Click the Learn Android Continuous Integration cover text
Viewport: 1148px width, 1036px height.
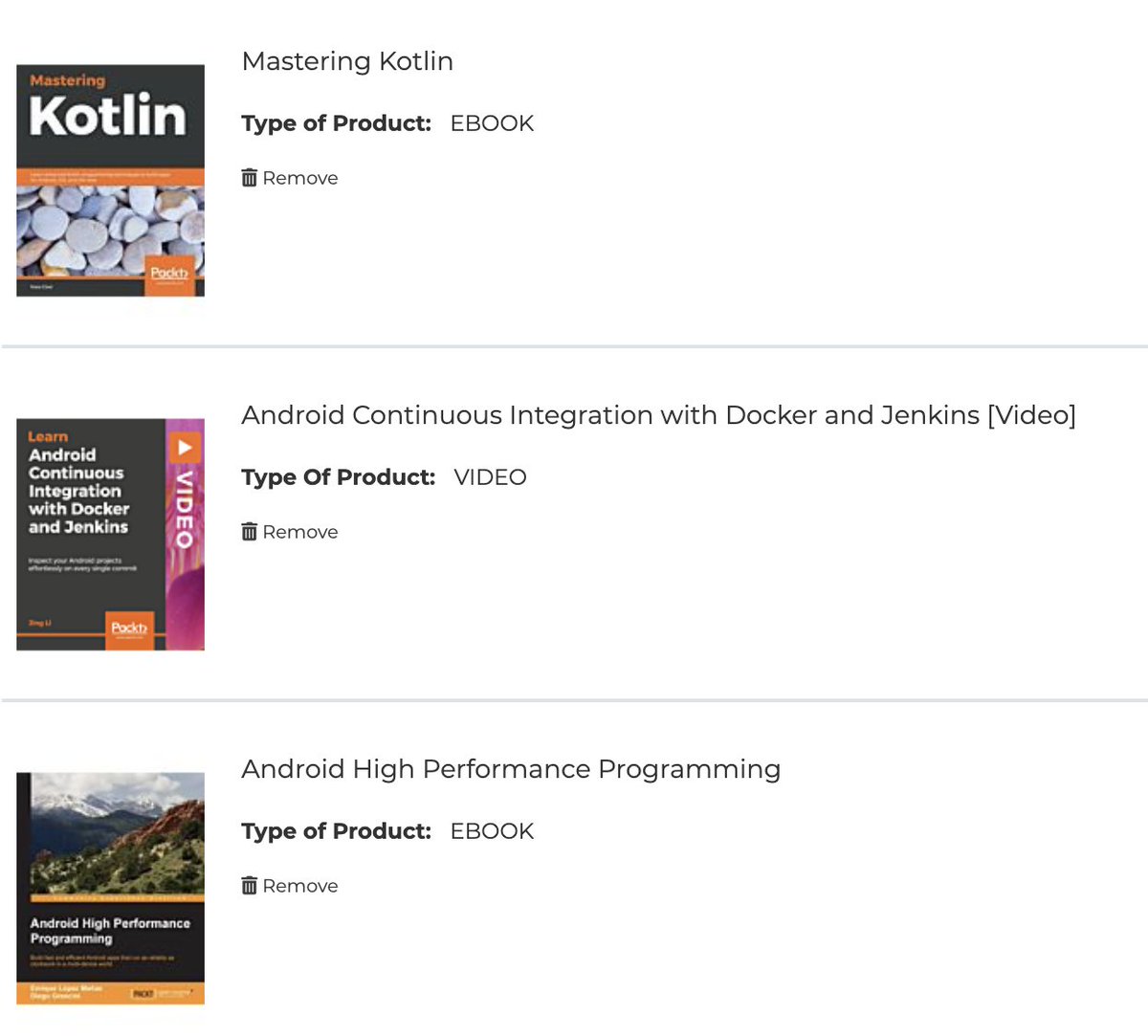(x=77, y=483)
